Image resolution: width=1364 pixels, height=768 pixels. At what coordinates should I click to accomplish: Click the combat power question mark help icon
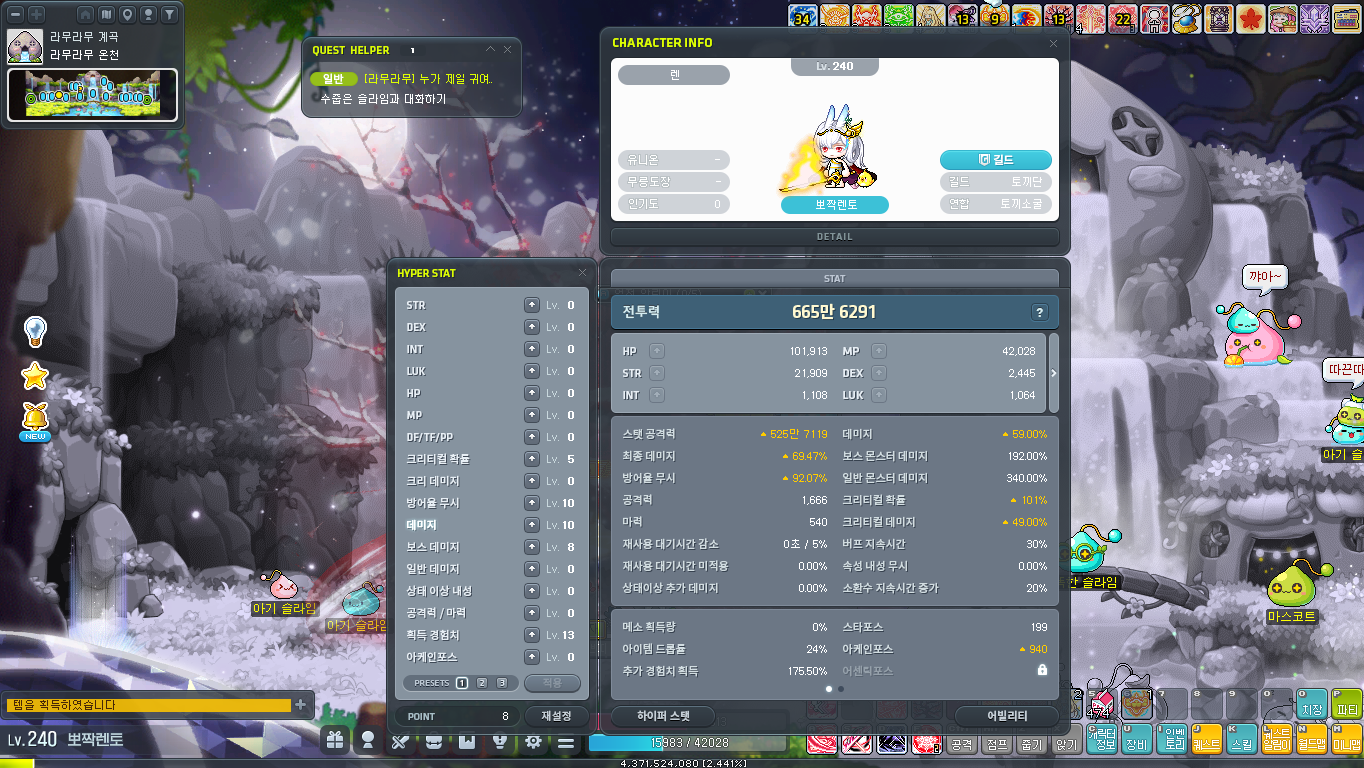[x=1040, y=312]
